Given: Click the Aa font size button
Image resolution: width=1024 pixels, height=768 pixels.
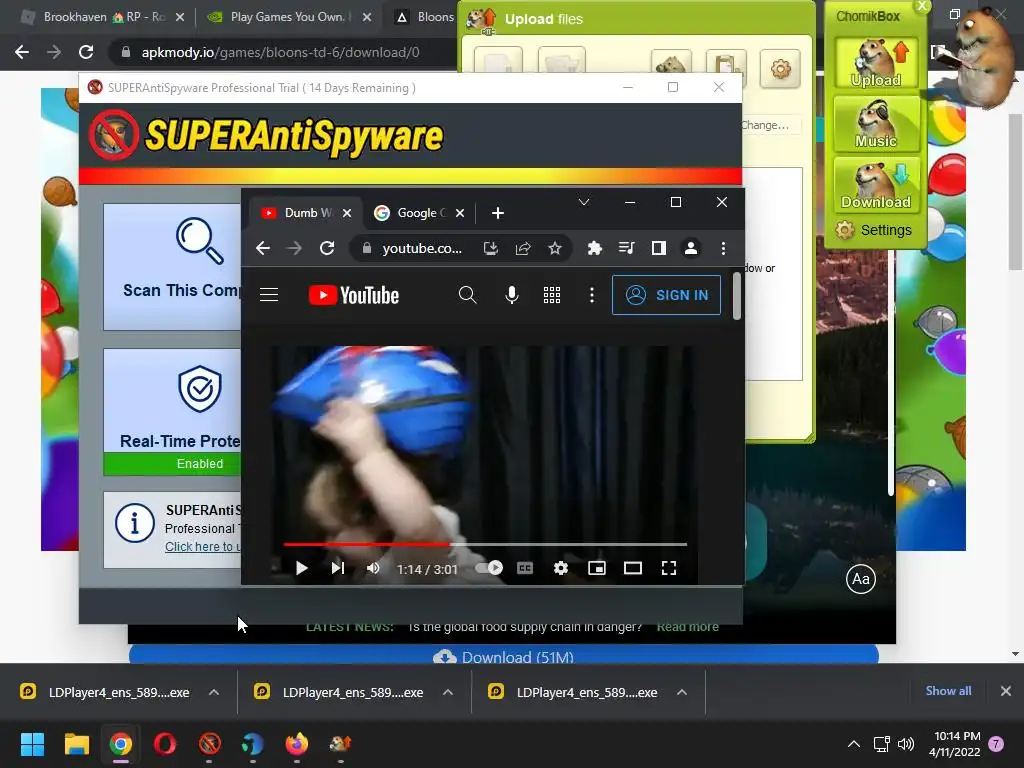Looking at the screenshot, I should (x=861, y=579).
